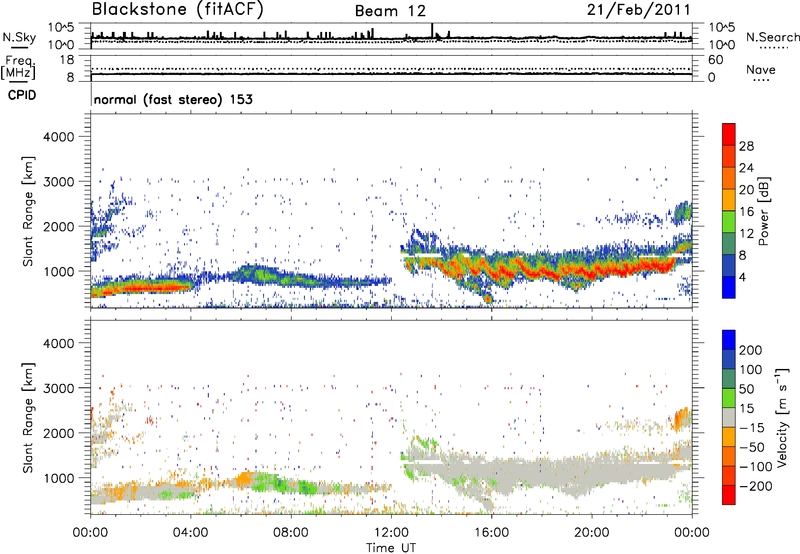
Task: Click the date "21/Feb/2011"
Action: (x=638, y=9)
